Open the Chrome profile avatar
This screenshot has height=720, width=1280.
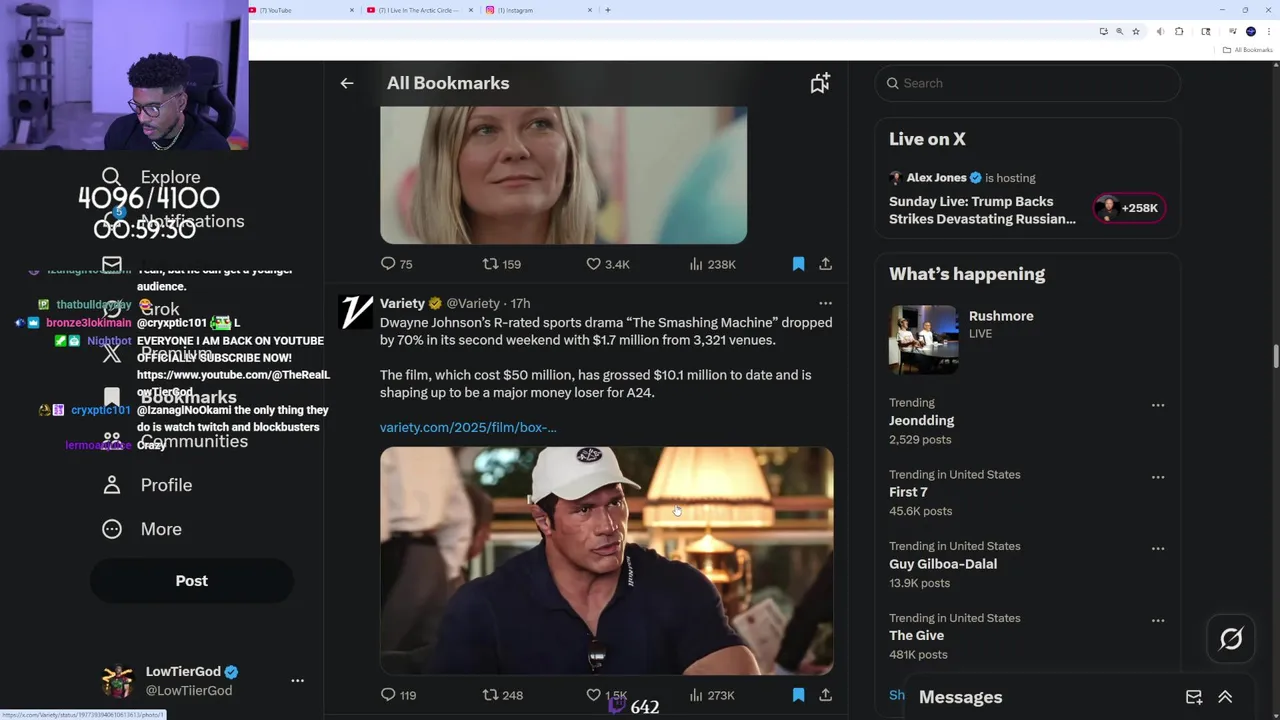click(x=1251, y=31)
